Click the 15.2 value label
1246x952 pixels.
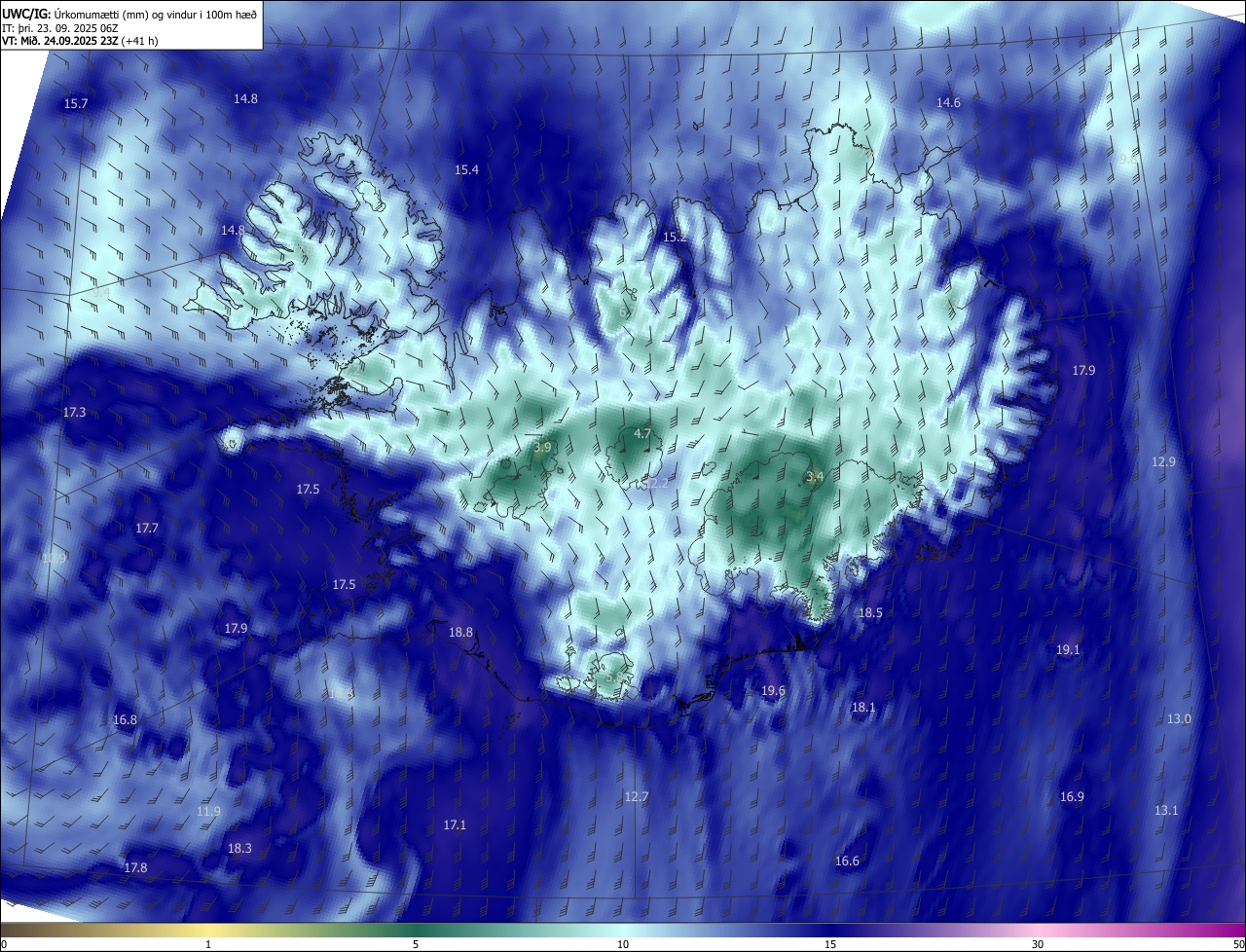coord(675,237)
